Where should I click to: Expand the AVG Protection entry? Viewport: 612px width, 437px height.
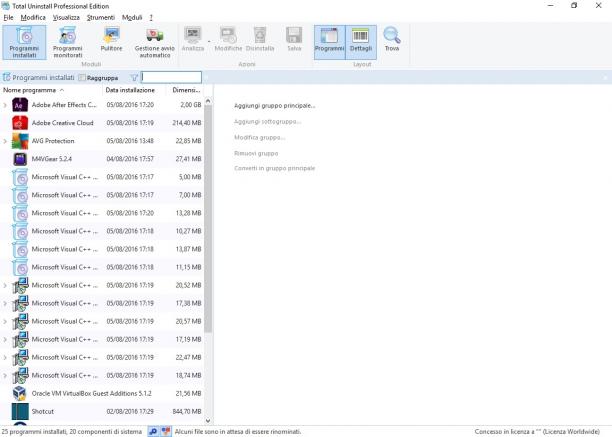[x=5, y=141]
